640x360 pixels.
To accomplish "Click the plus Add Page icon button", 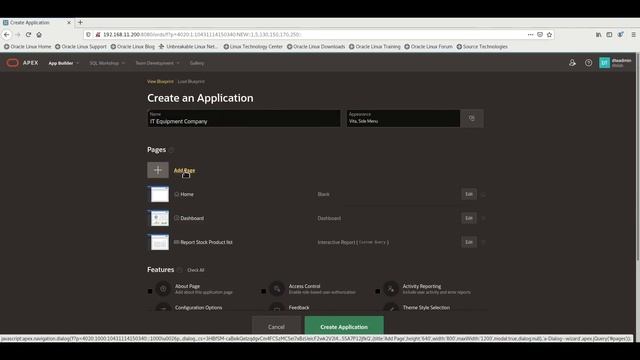I will click(x=158, y=170).
